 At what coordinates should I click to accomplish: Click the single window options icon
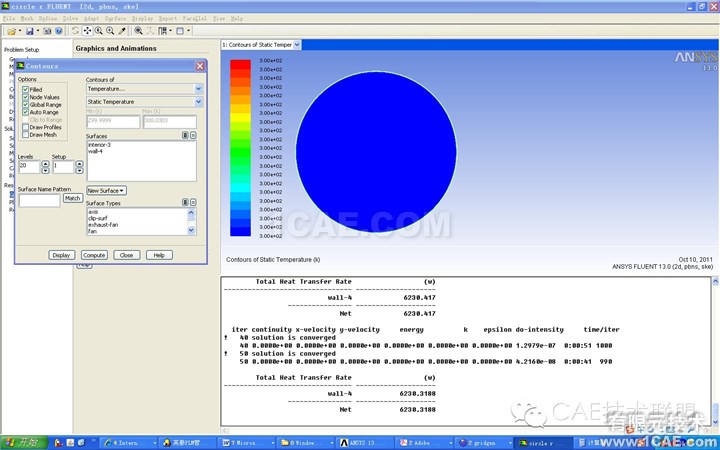(180, 31)
